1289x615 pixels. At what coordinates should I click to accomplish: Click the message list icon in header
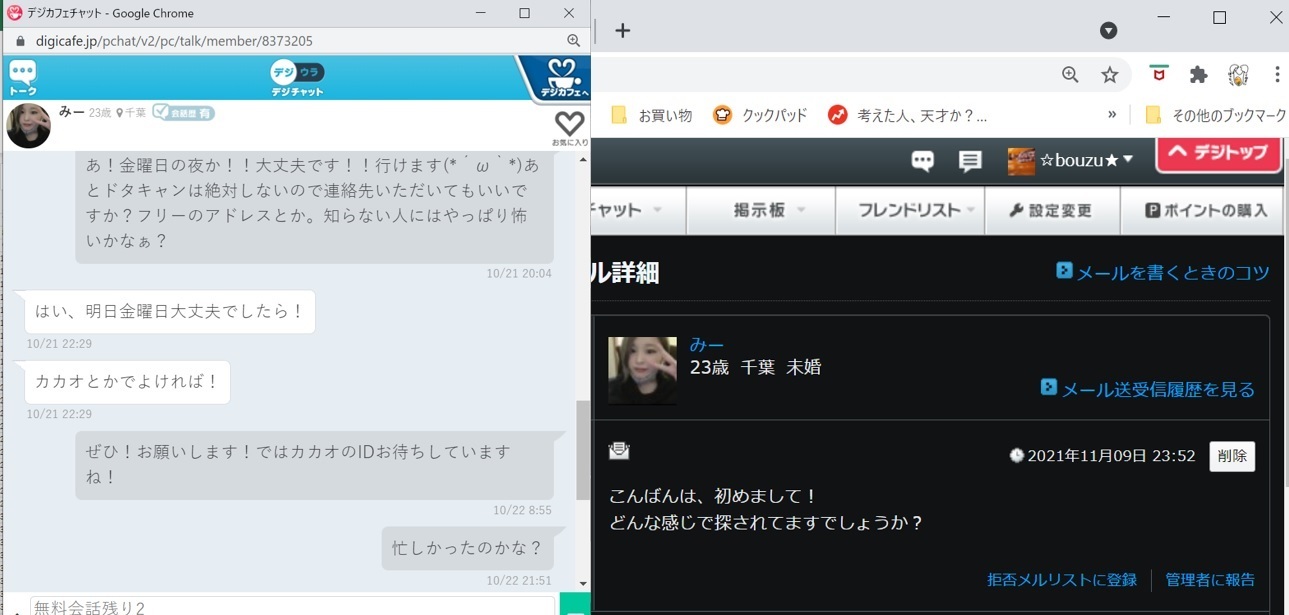click(969, 161)
